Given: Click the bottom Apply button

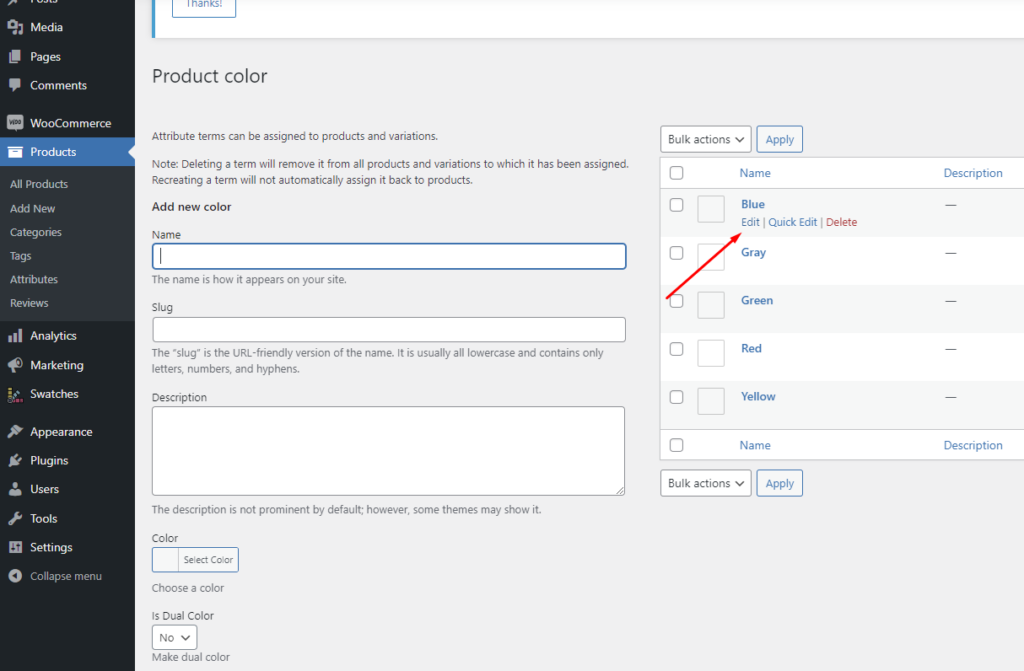Looking at the screenshot, I should pyautogui.click(x=780, y=483).
